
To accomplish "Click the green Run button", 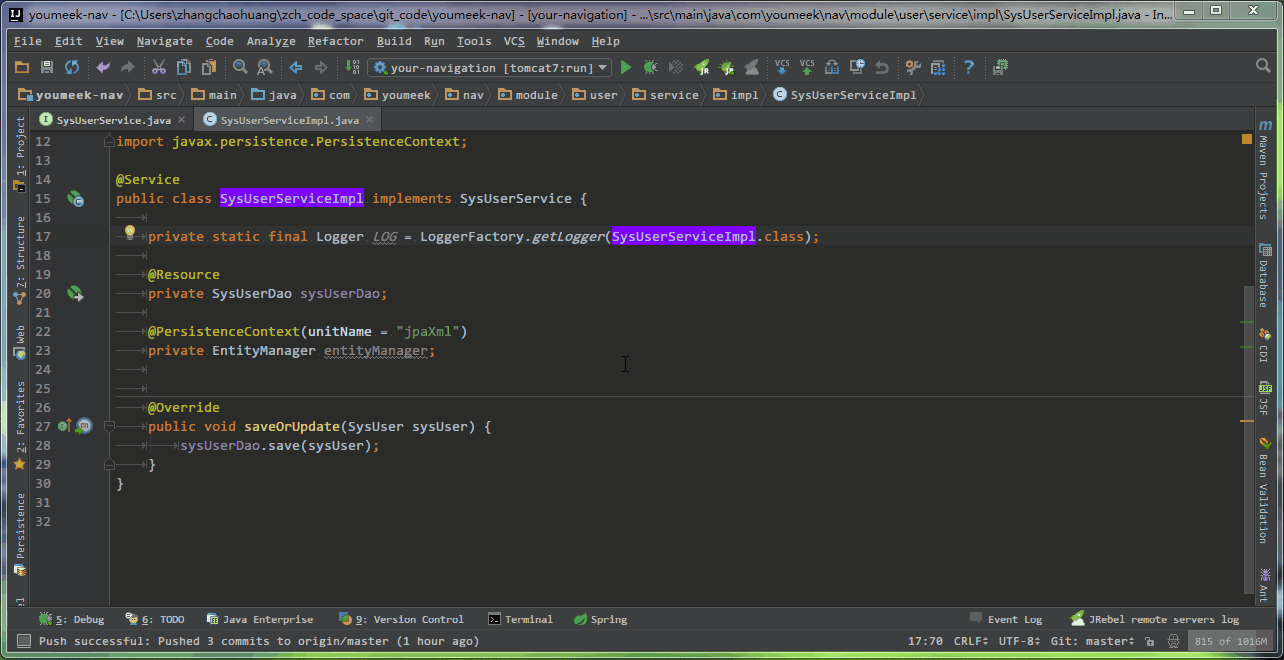I will 626,67.
